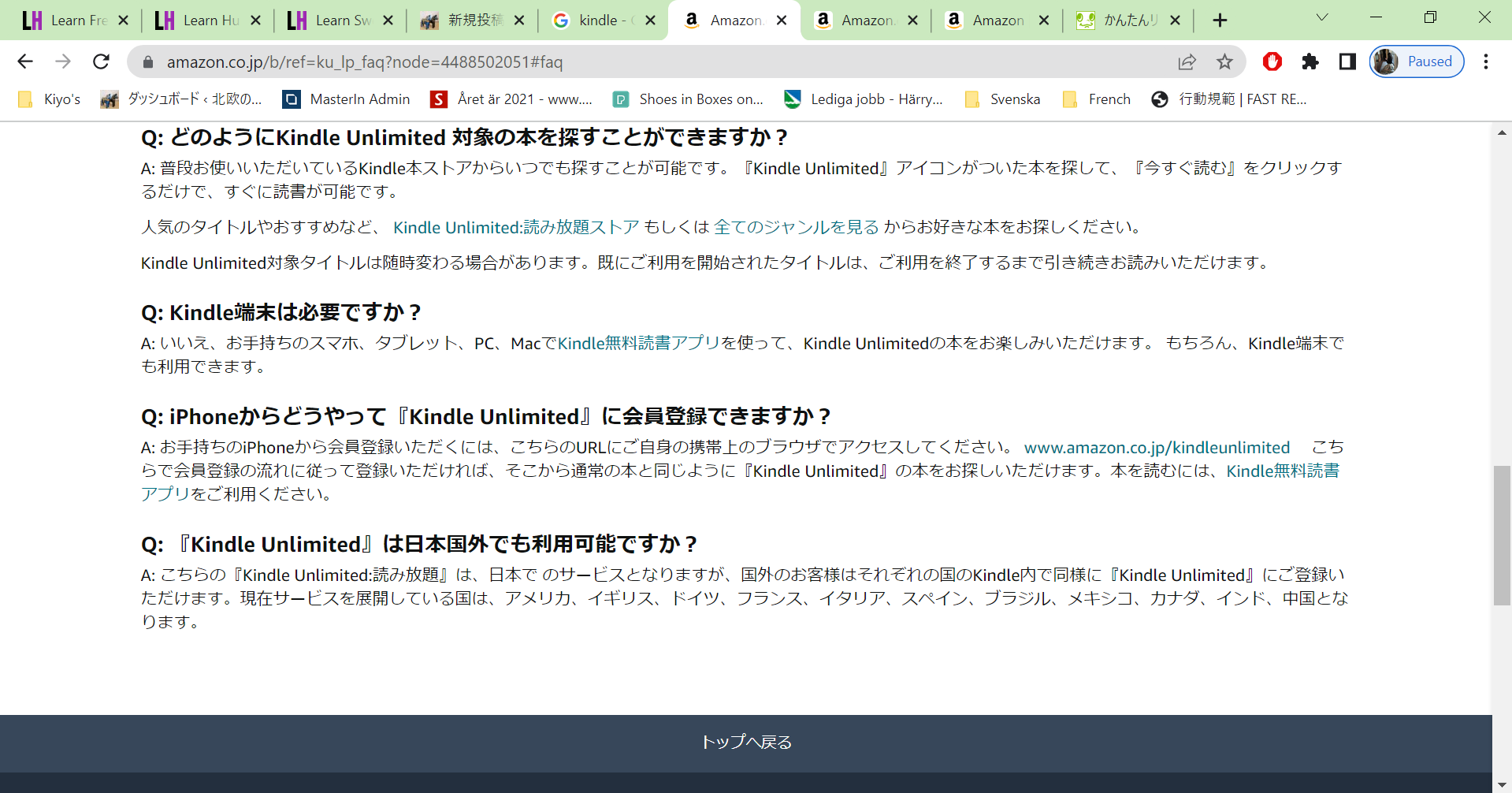
Task: Open site security lock info
Action: (147, 61)
